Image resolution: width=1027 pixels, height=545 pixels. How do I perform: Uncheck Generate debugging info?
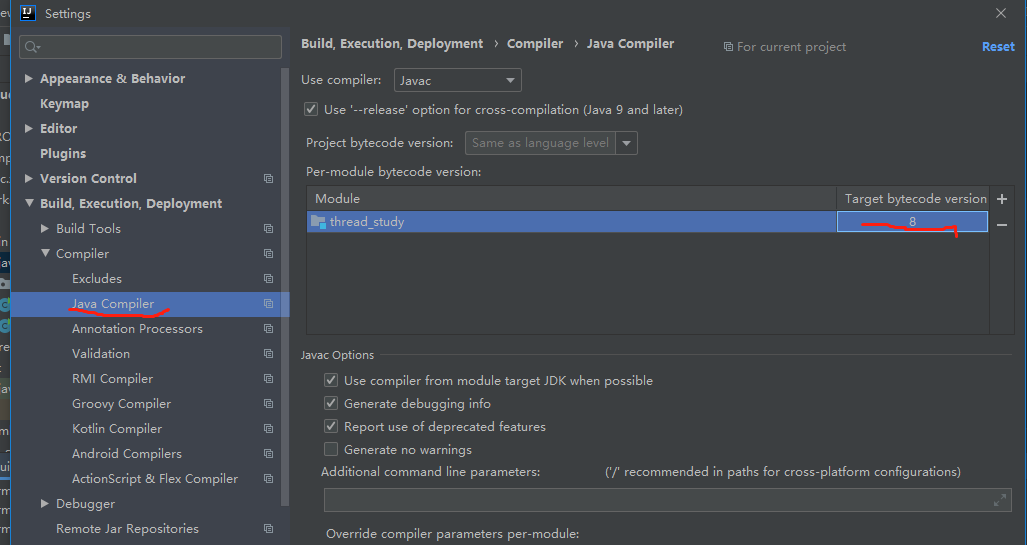(x=331, y=404)
